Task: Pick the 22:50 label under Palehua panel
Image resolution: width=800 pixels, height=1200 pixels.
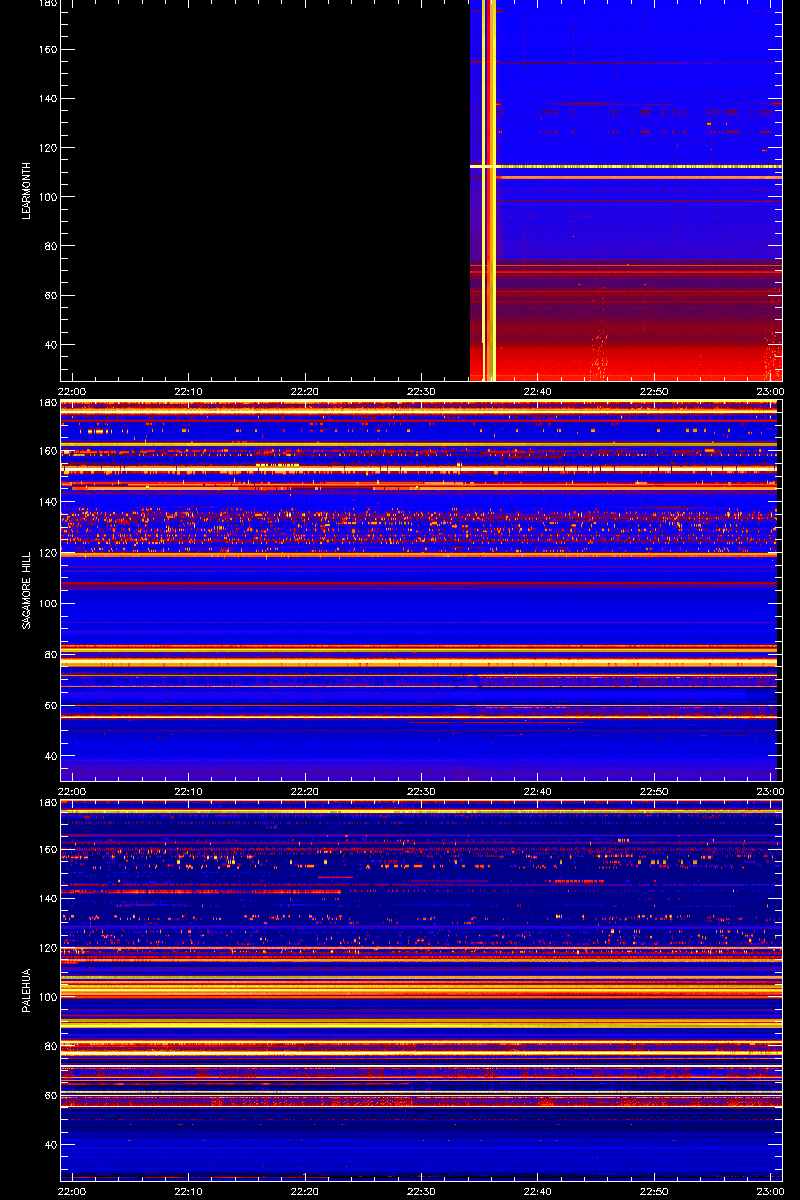Action: click(x=654, y=1191)
